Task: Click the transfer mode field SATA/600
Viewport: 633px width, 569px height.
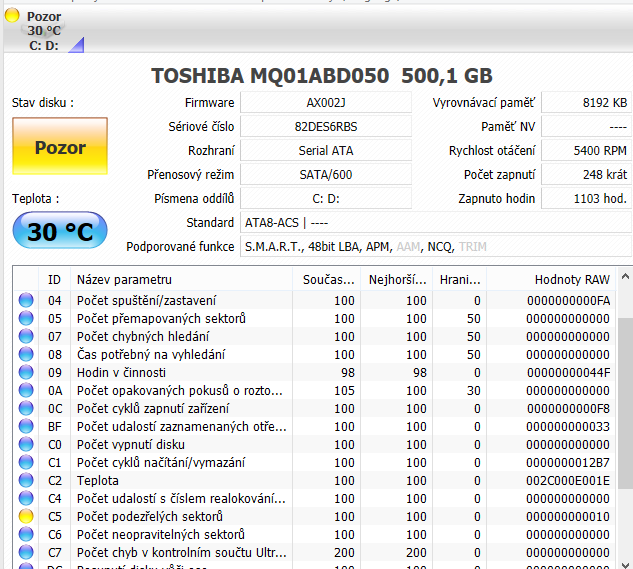Action: coord(326,174)
